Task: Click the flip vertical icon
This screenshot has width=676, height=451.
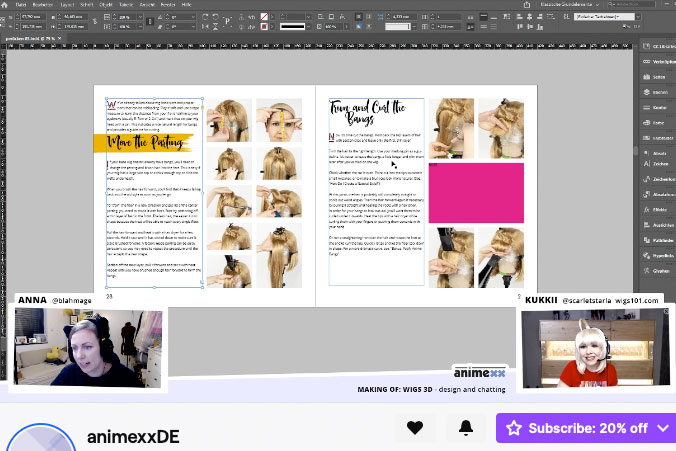Action: 215,27
